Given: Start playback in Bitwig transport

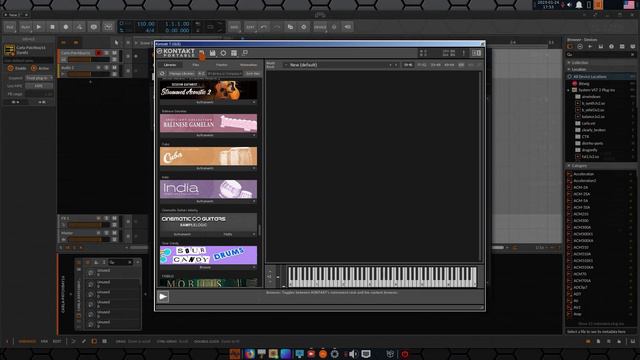Looking at the screenshot, I should click(39, 27).
